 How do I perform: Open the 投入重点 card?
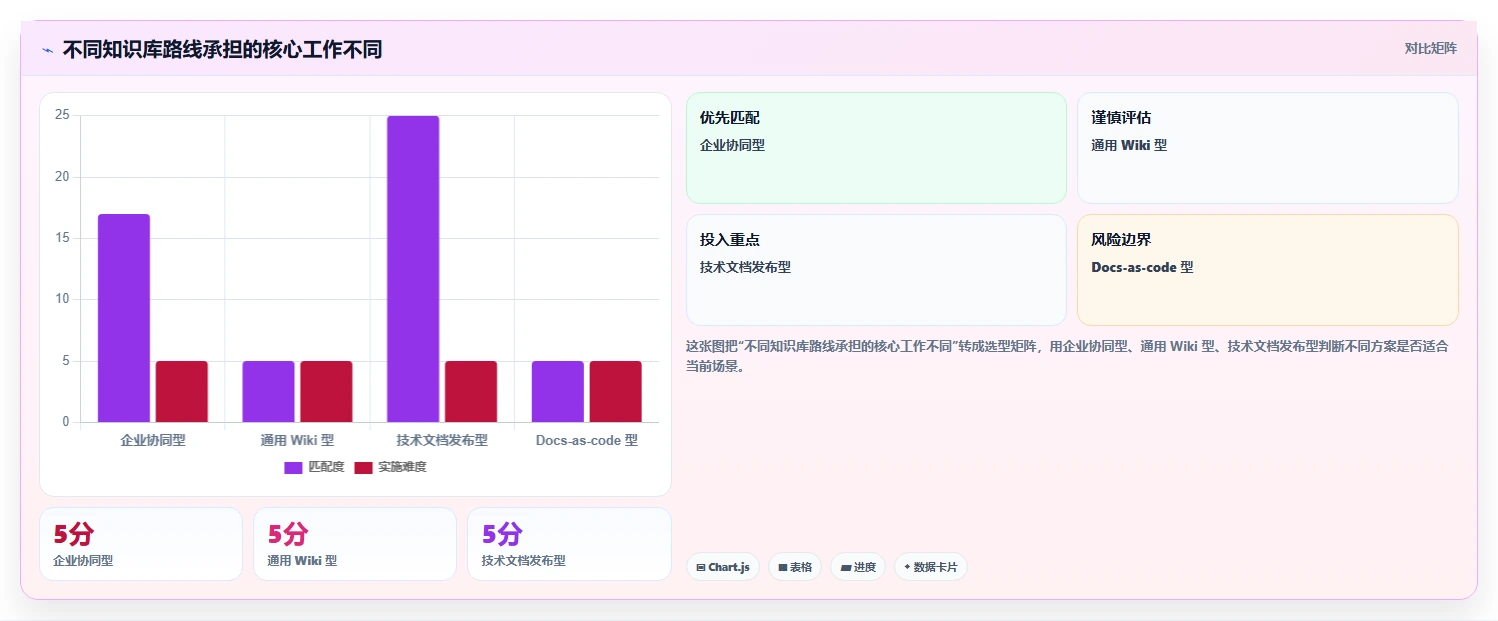coord(876,270)
